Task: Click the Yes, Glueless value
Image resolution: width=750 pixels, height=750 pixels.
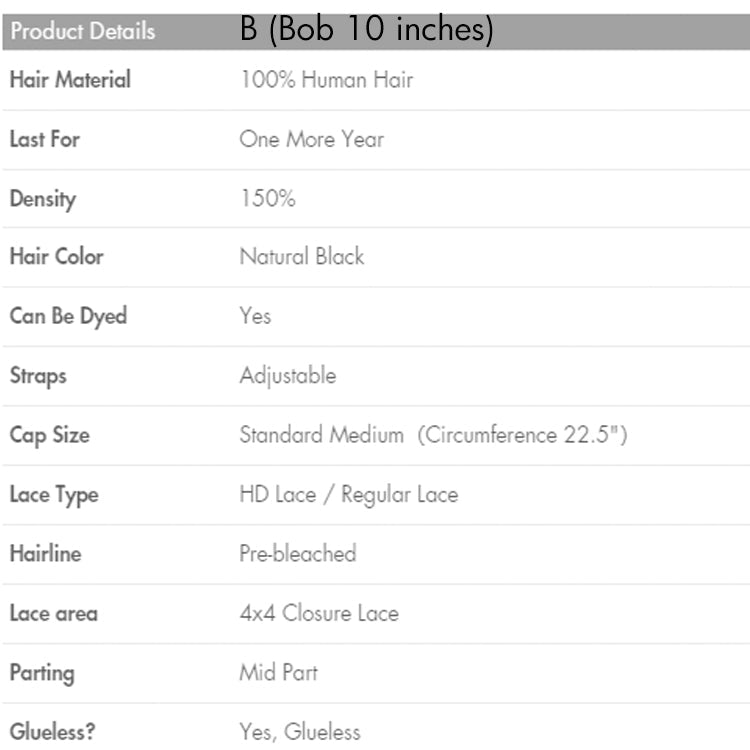Action: point(299,731)
